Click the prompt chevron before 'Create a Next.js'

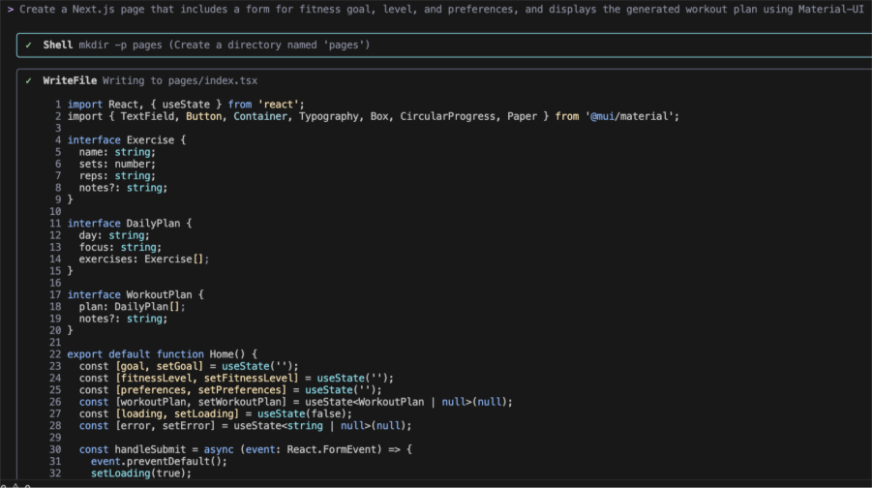click(x=10, y=8)
